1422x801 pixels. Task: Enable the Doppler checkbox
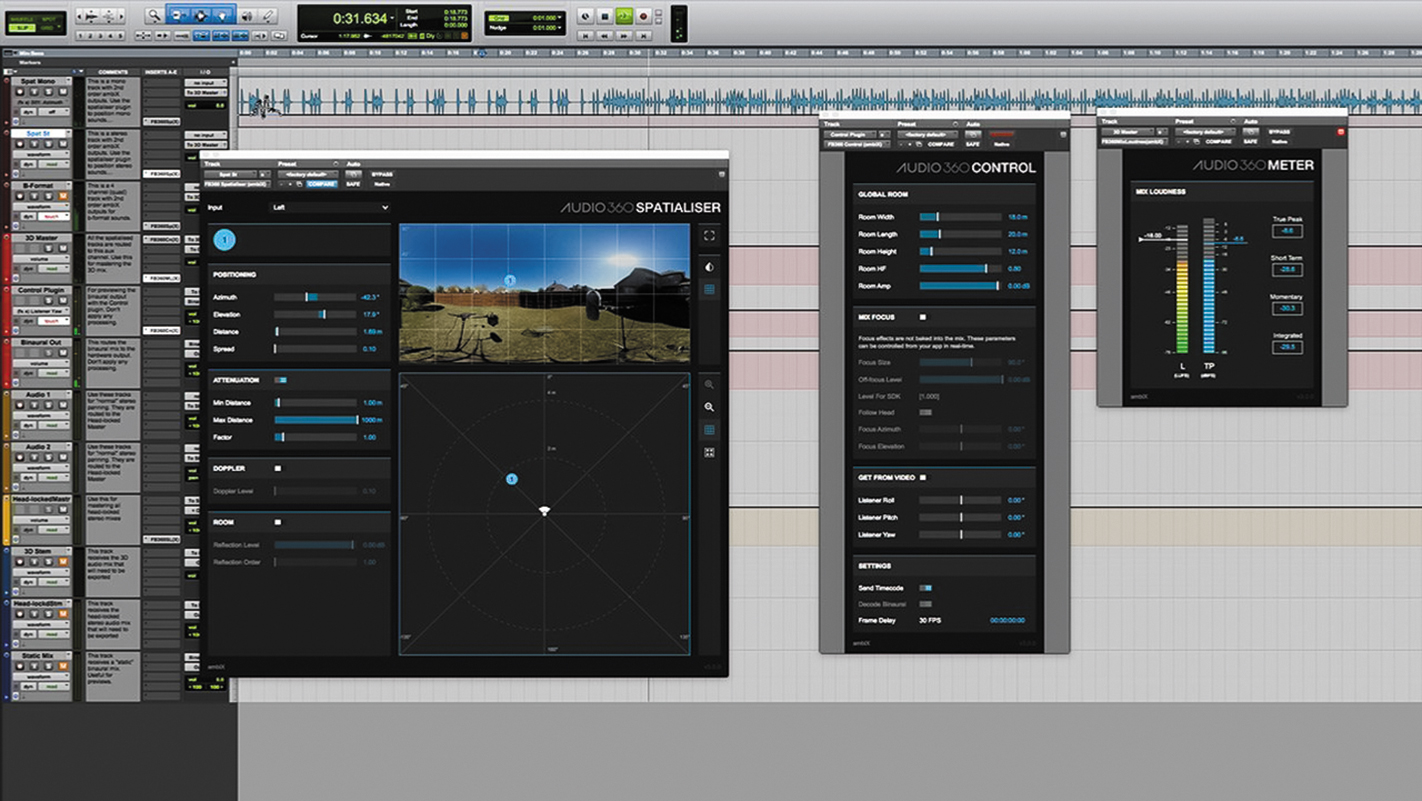(278, 468)
